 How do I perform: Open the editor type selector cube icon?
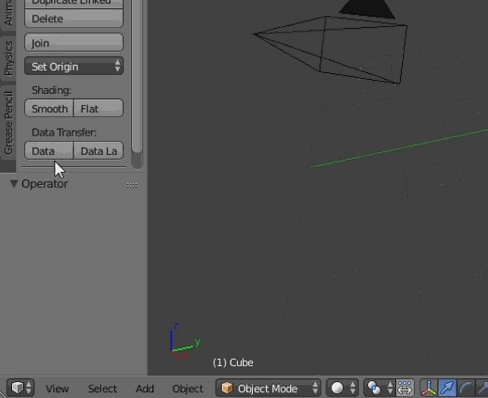pyautogui.click(x=20, y=388)
